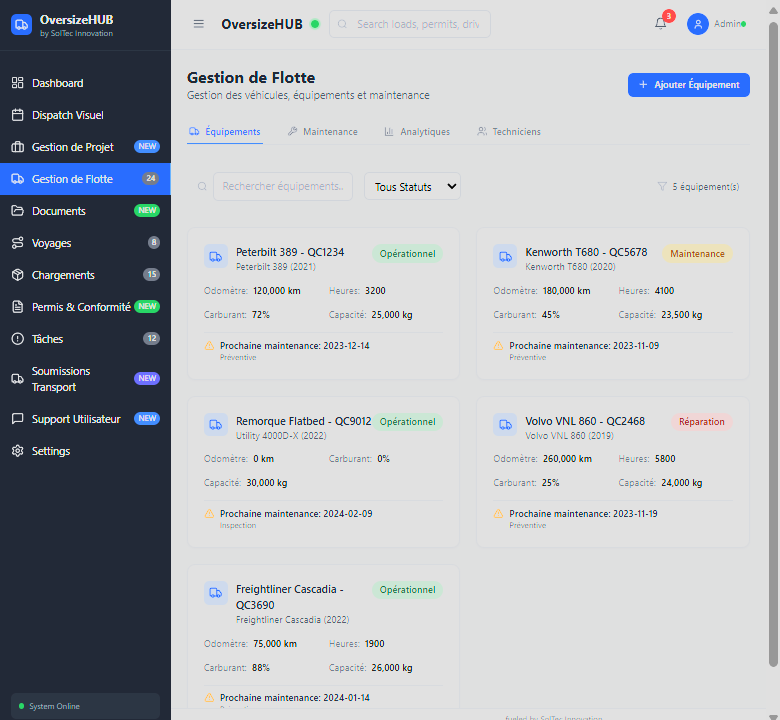780x720 pixels.
Task: Click the Dispatch Visuel calendar icon
Action: (17, 115)
